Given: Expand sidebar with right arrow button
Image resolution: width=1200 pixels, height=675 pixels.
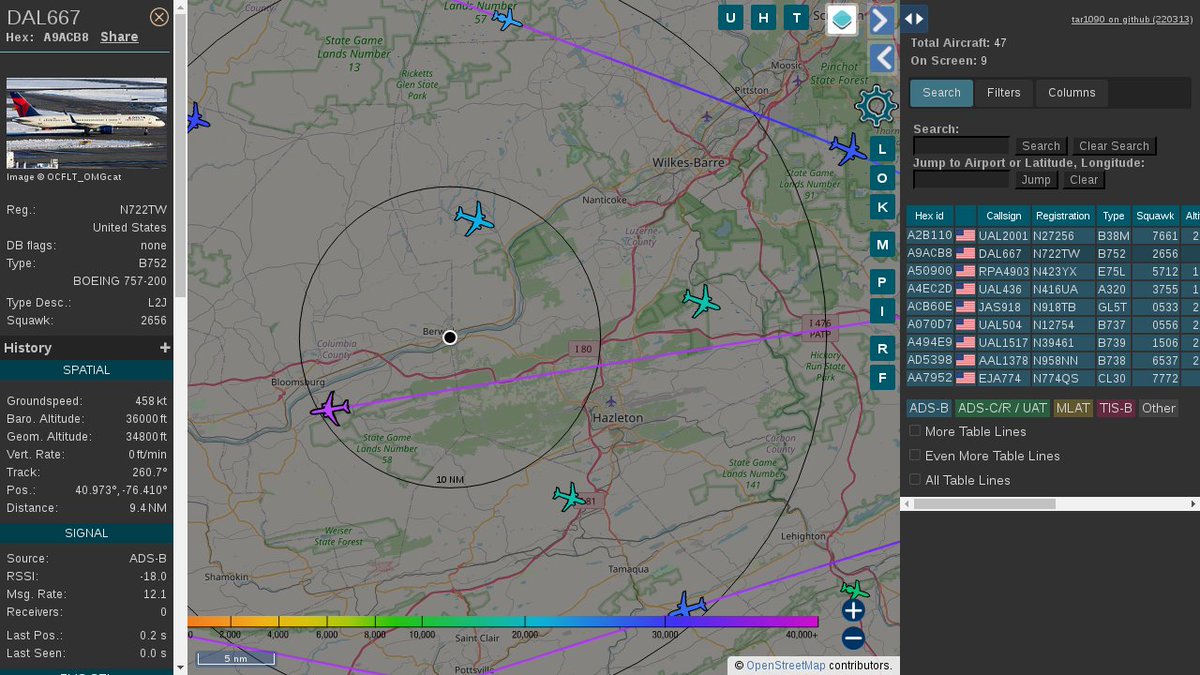Looking at the screenshot, I should point(881,20).
